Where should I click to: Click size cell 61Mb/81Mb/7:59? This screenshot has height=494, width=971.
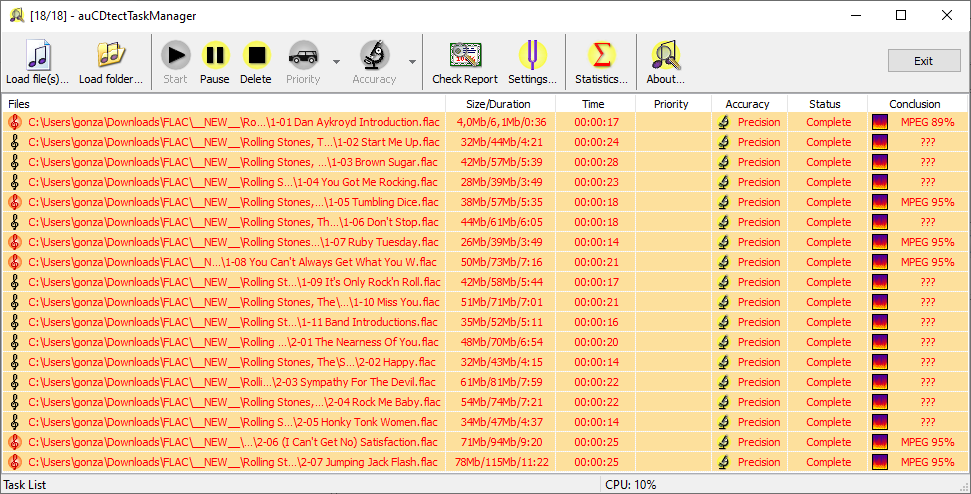502,382
